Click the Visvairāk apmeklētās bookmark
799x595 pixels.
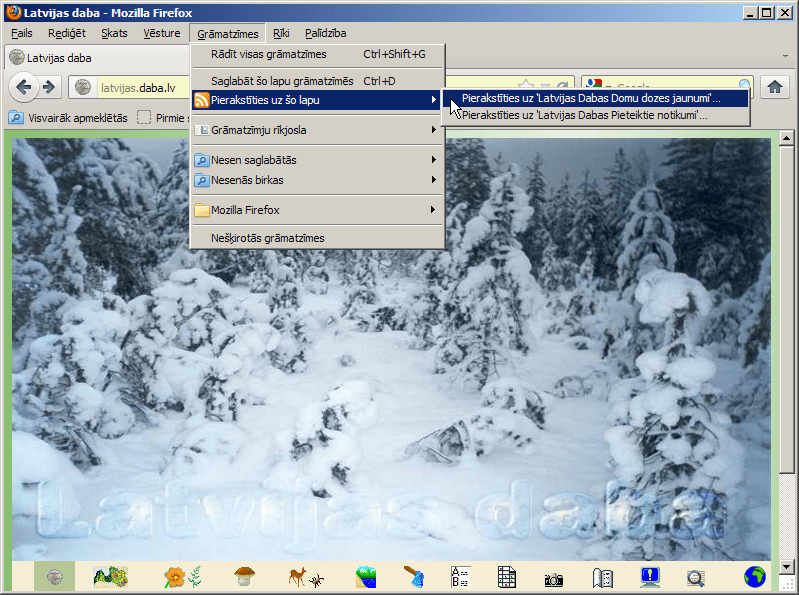point(68,118)
